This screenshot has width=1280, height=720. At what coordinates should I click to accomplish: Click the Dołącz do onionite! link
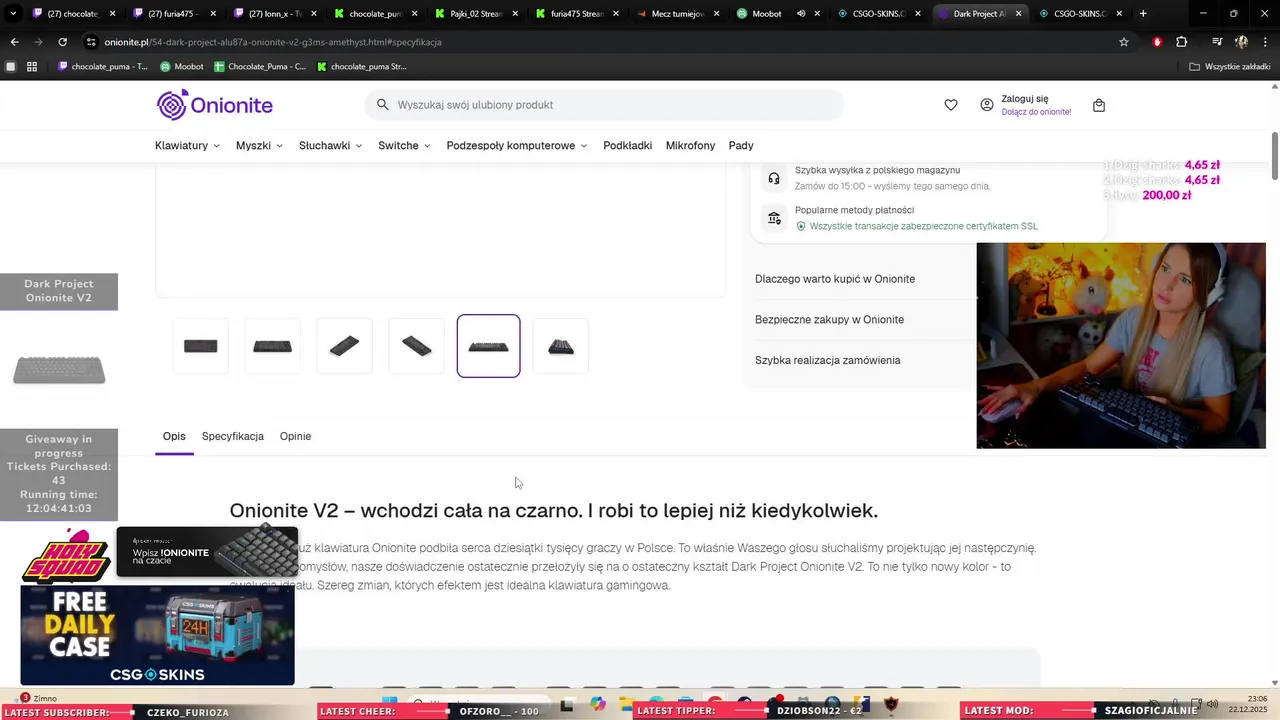click(1036, 112)
